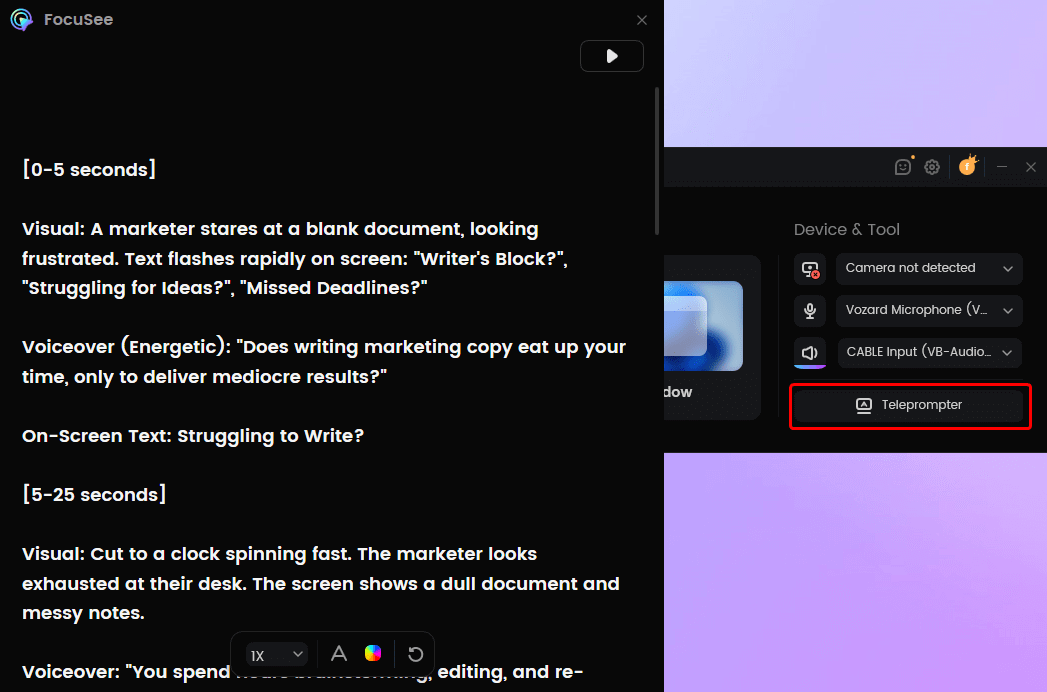Change scroll speed from the 1x dropdown
This screenshot has width=1047, height=692.
coord(276,653)
